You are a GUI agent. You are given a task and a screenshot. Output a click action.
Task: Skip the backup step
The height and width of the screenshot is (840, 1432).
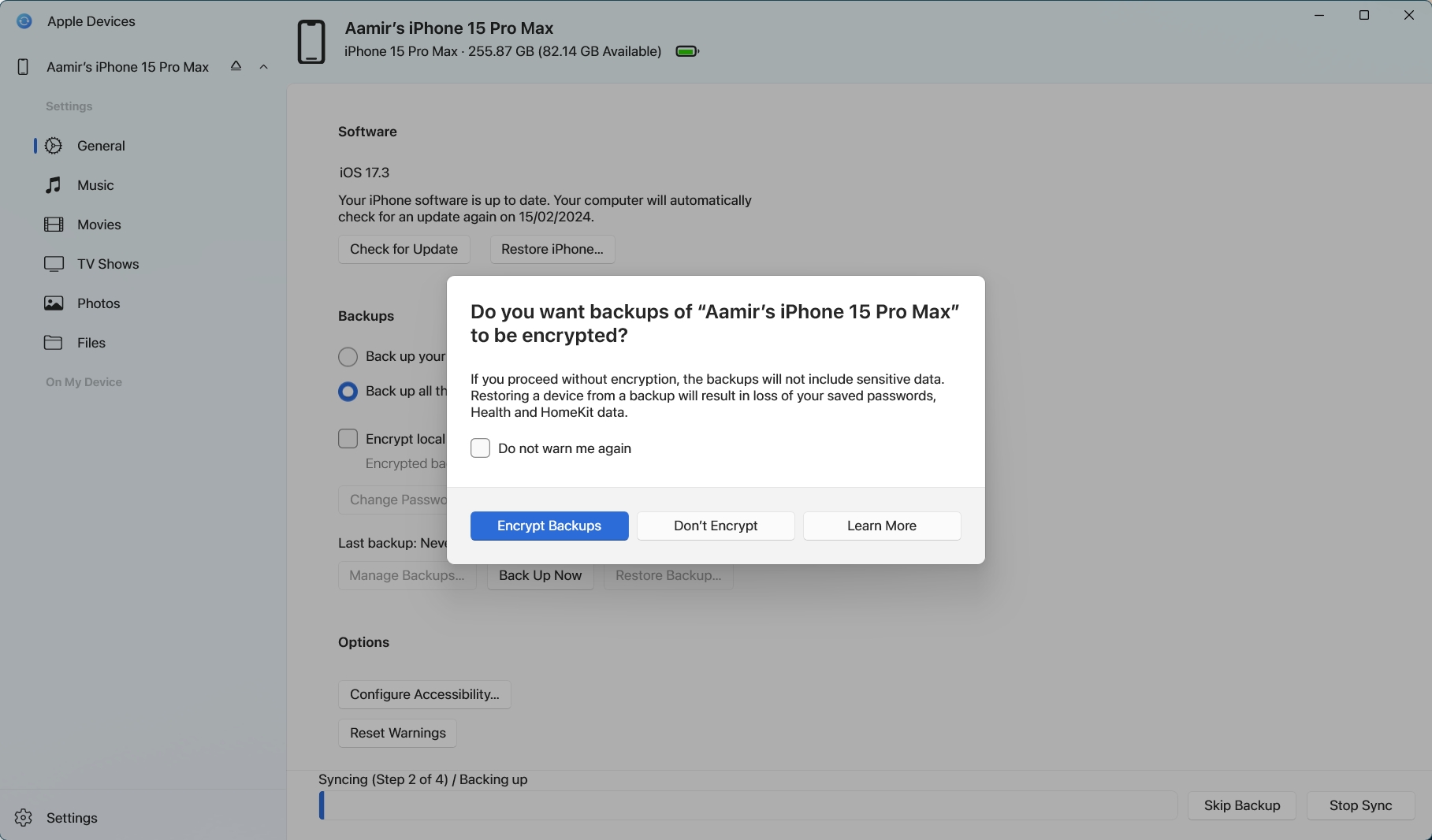pos(1242,806)
